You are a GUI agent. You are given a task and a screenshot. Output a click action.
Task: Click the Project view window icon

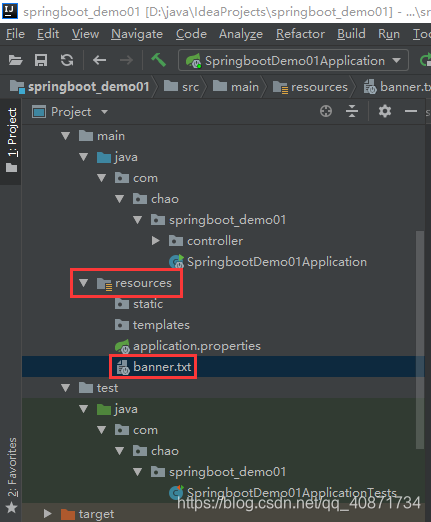click(39, 112)
